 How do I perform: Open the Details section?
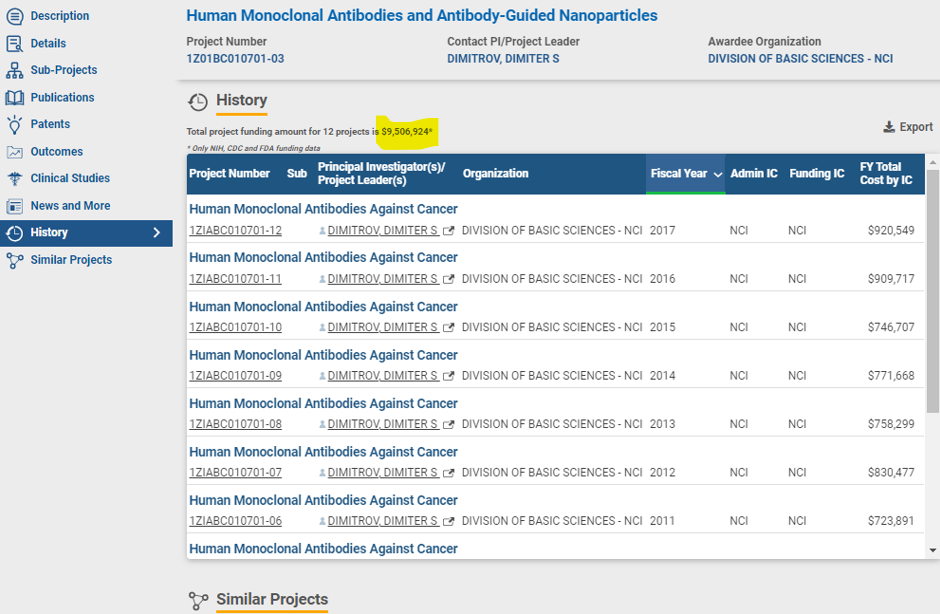48,43
